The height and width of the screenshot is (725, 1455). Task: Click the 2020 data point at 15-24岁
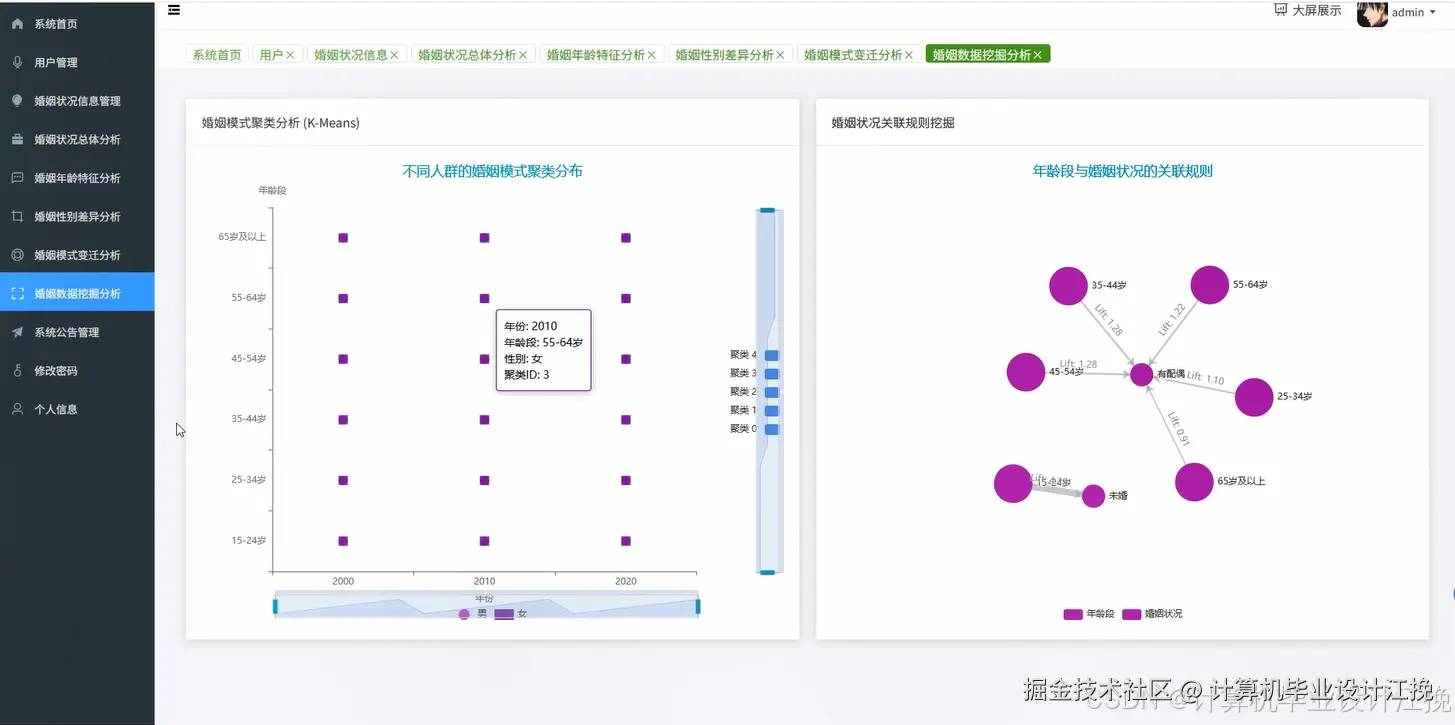click(x=626, y=541)
